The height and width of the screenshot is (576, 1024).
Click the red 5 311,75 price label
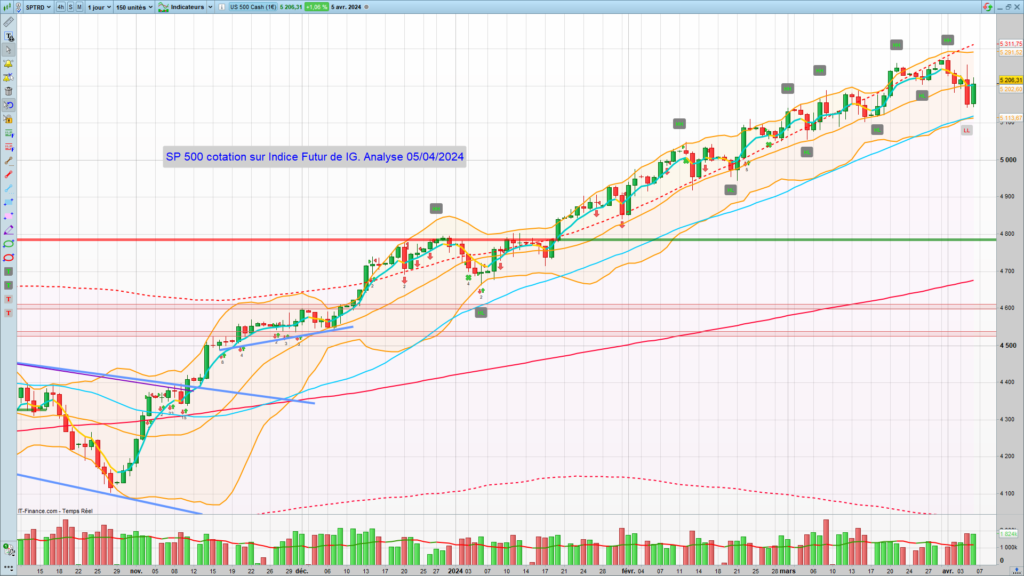(1010, 44)
